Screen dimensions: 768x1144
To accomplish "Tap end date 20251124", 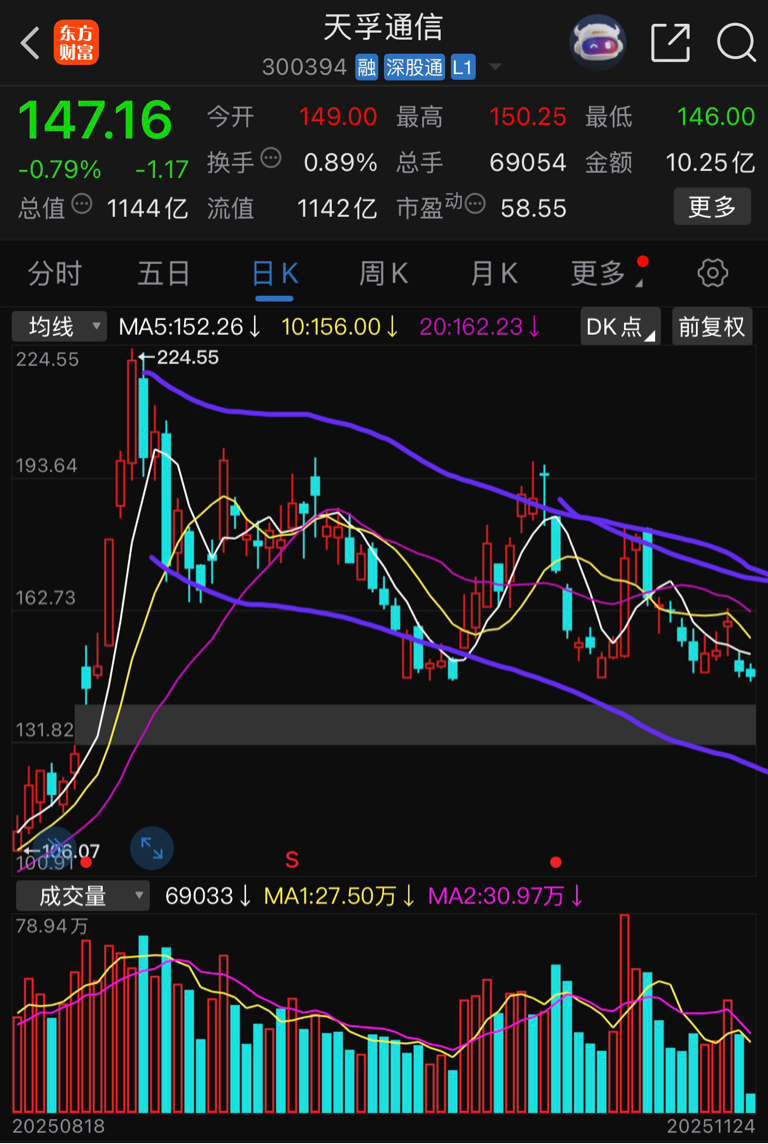I will (711, 1126).
